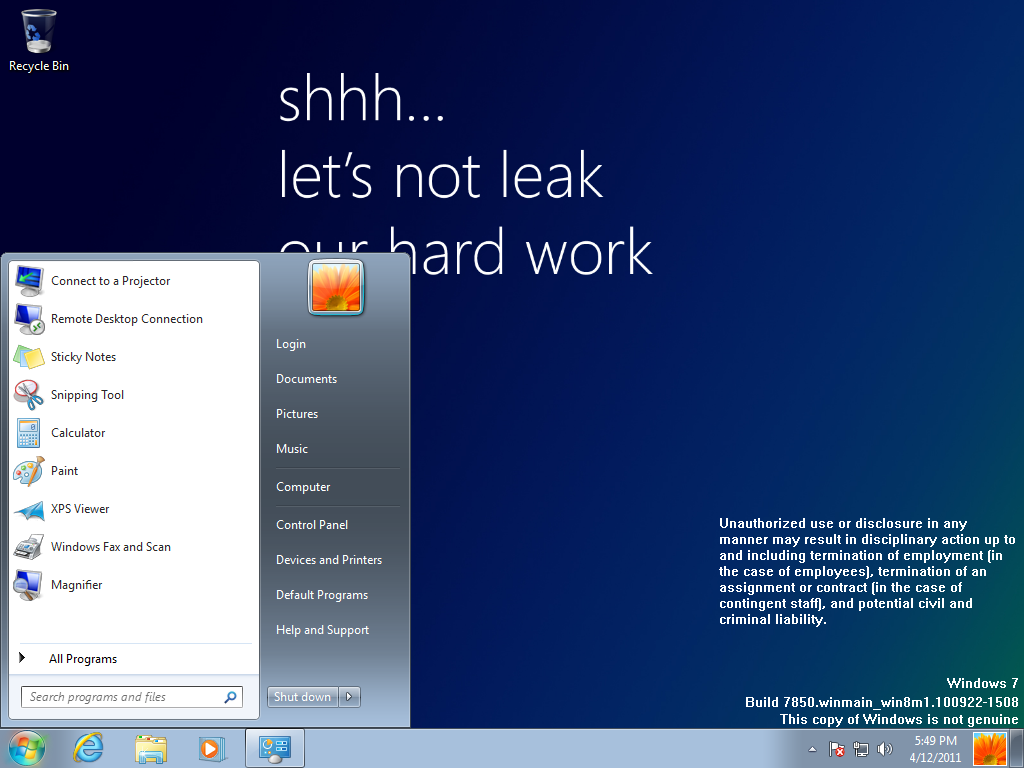
Task: Open the Windows Explorer taskbar folder
Action: [x=151, y=748]
